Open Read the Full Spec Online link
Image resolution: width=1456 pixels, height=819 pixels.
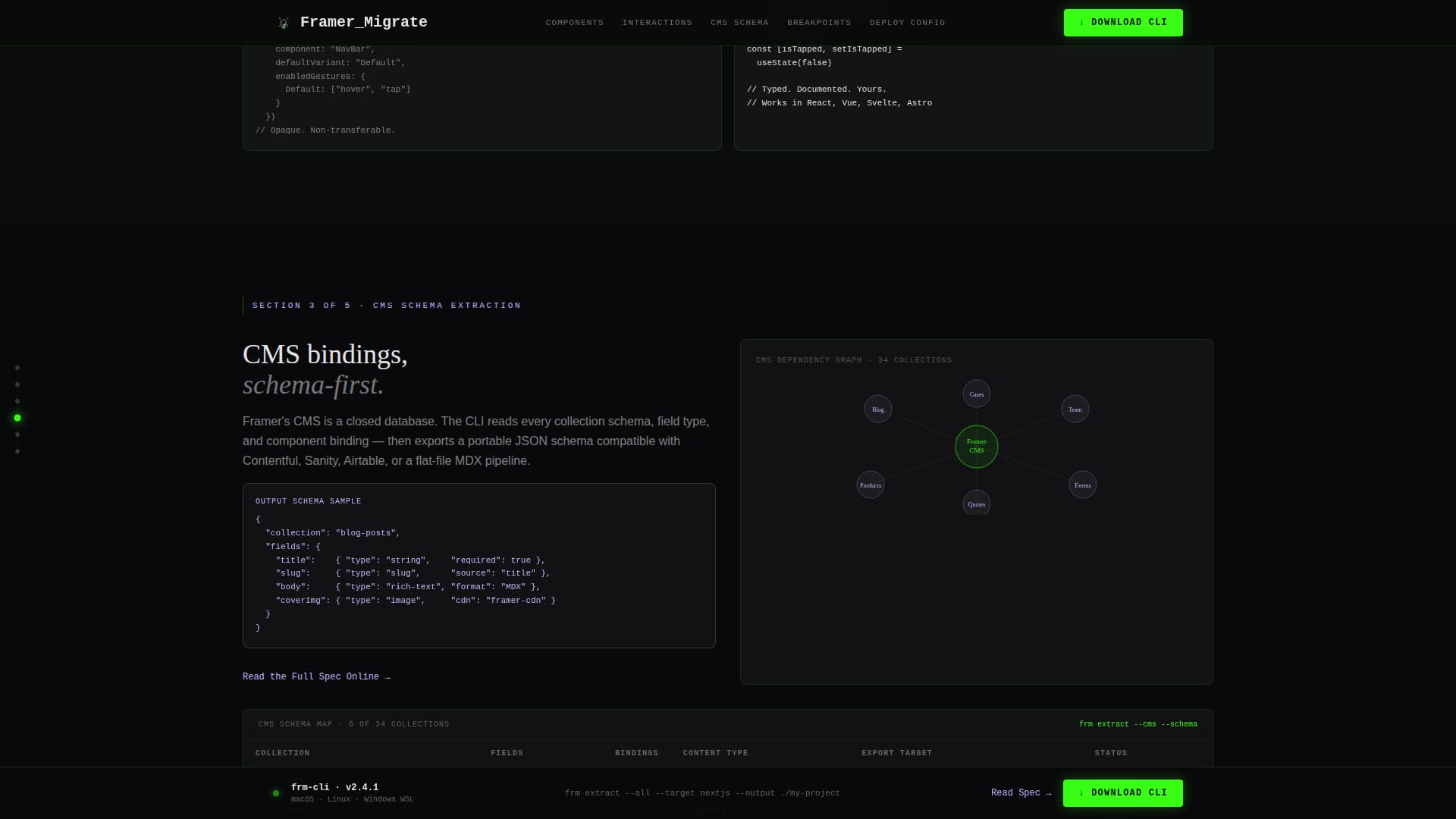click(316, 676)
